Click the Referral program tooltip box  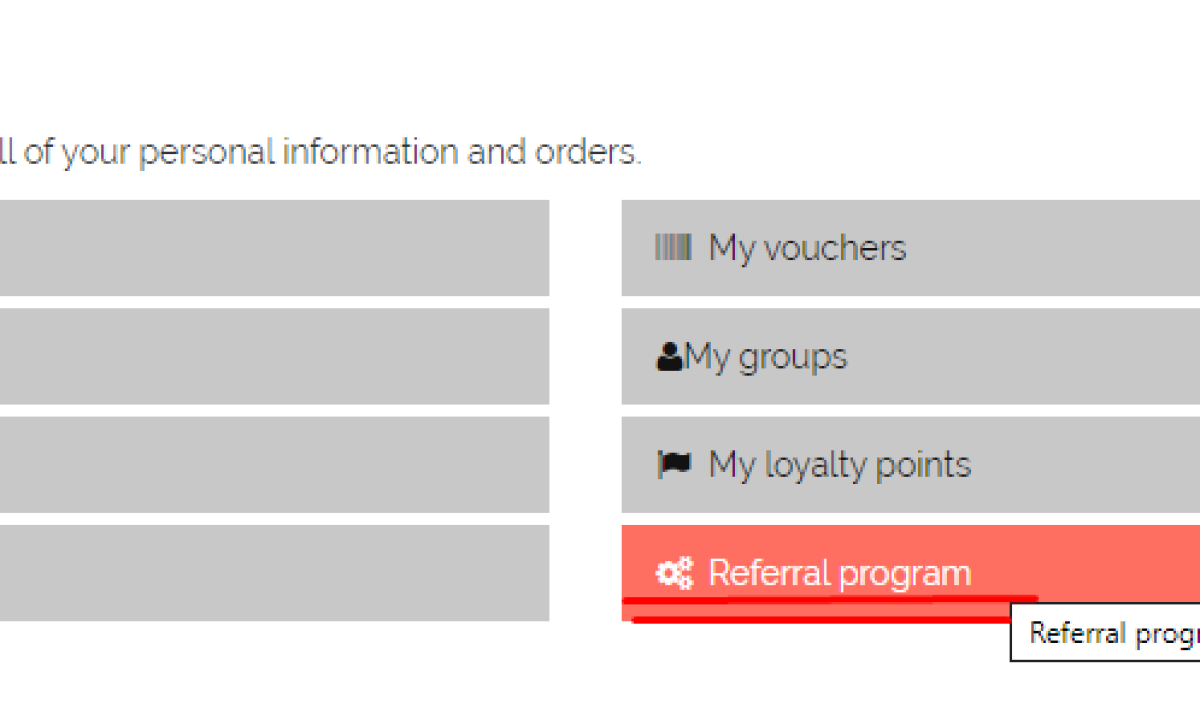coord(1105,633)
